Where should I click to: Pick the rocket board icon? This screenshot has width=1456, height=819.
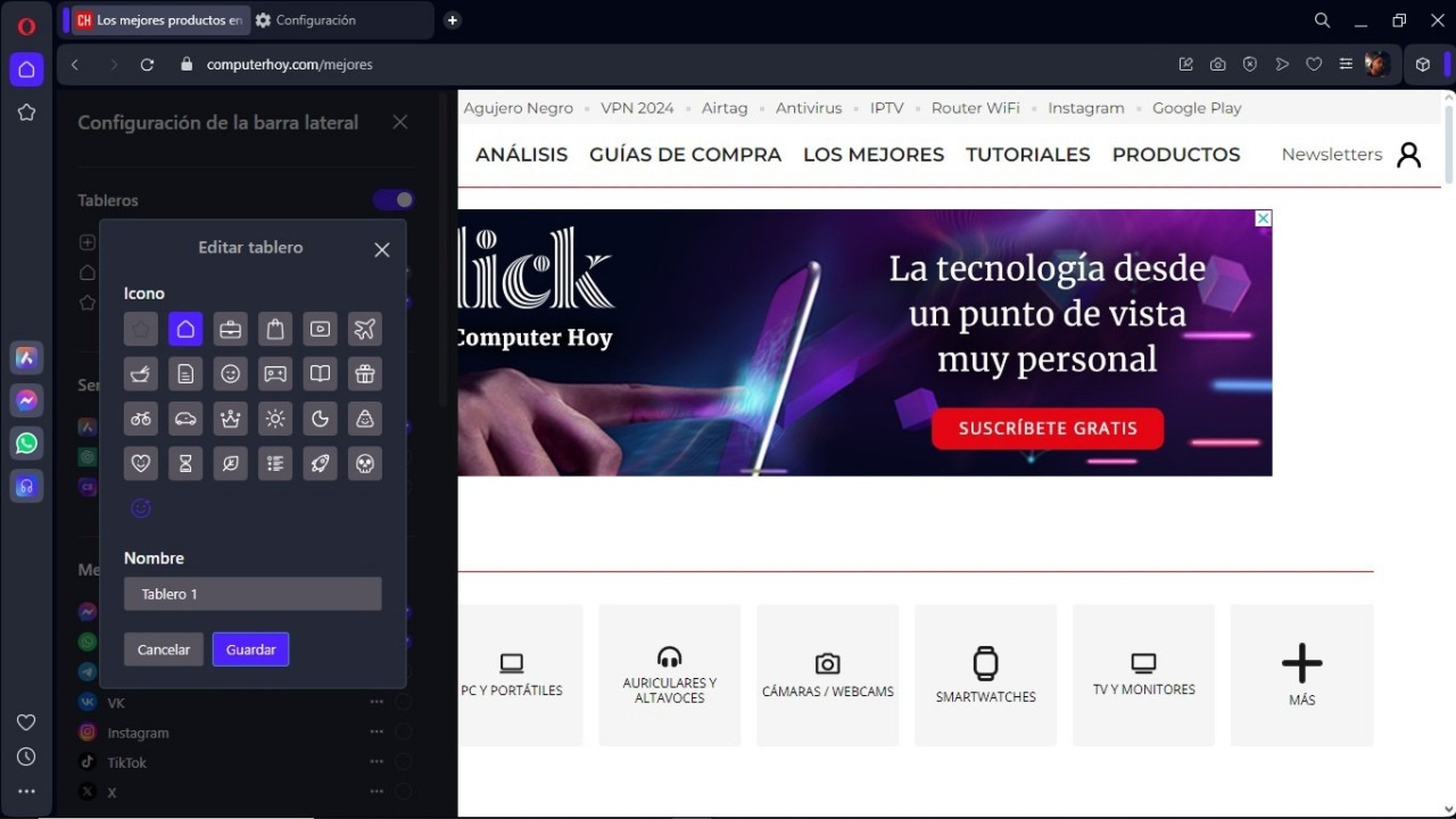coord(320,463)
